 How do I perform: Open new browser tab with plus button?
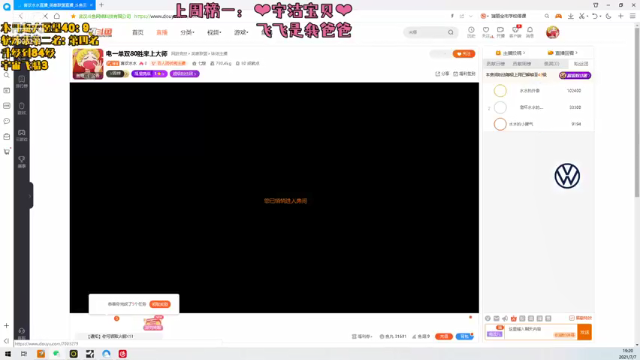pos(101,5)
